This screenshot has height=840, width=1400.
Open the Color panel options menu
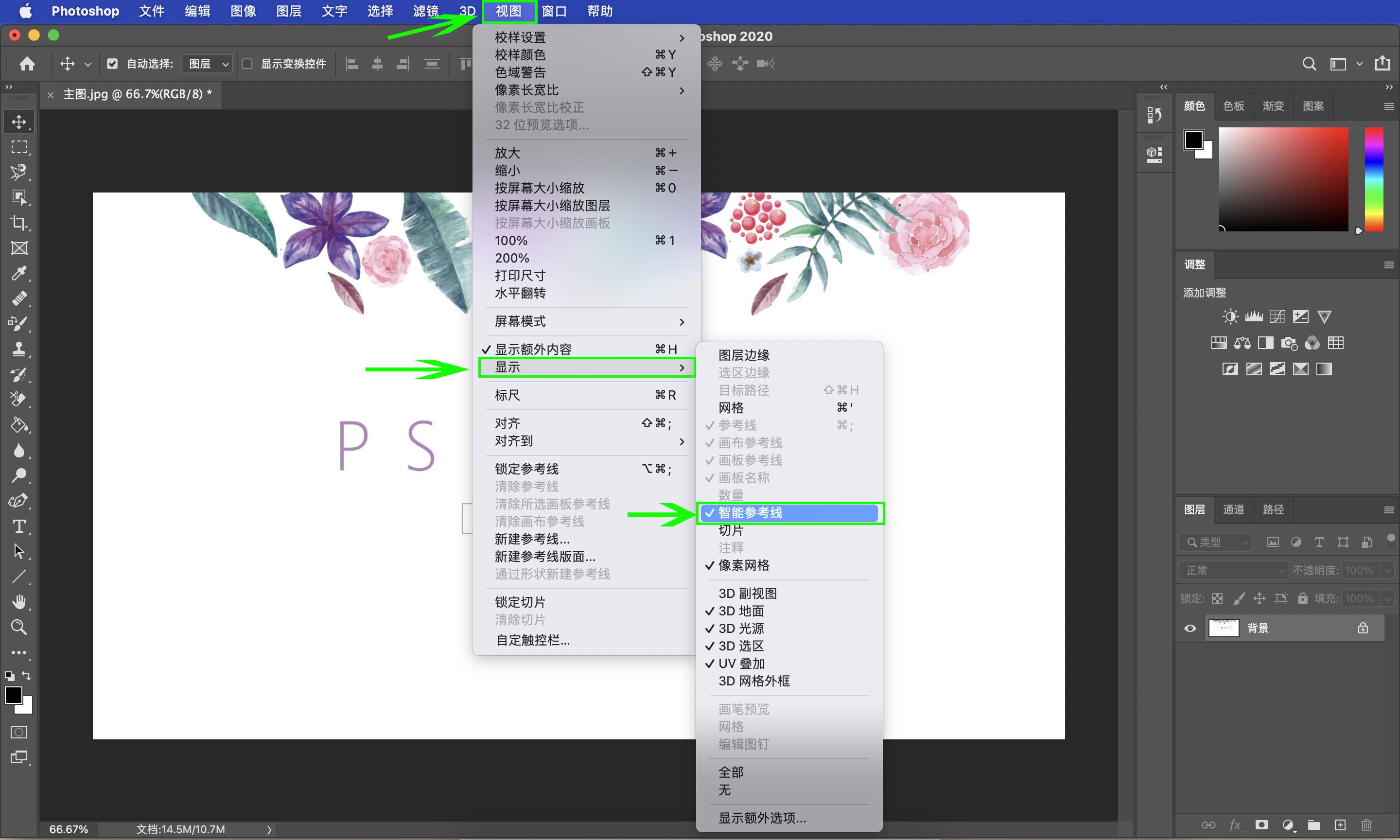(1389, 106)
